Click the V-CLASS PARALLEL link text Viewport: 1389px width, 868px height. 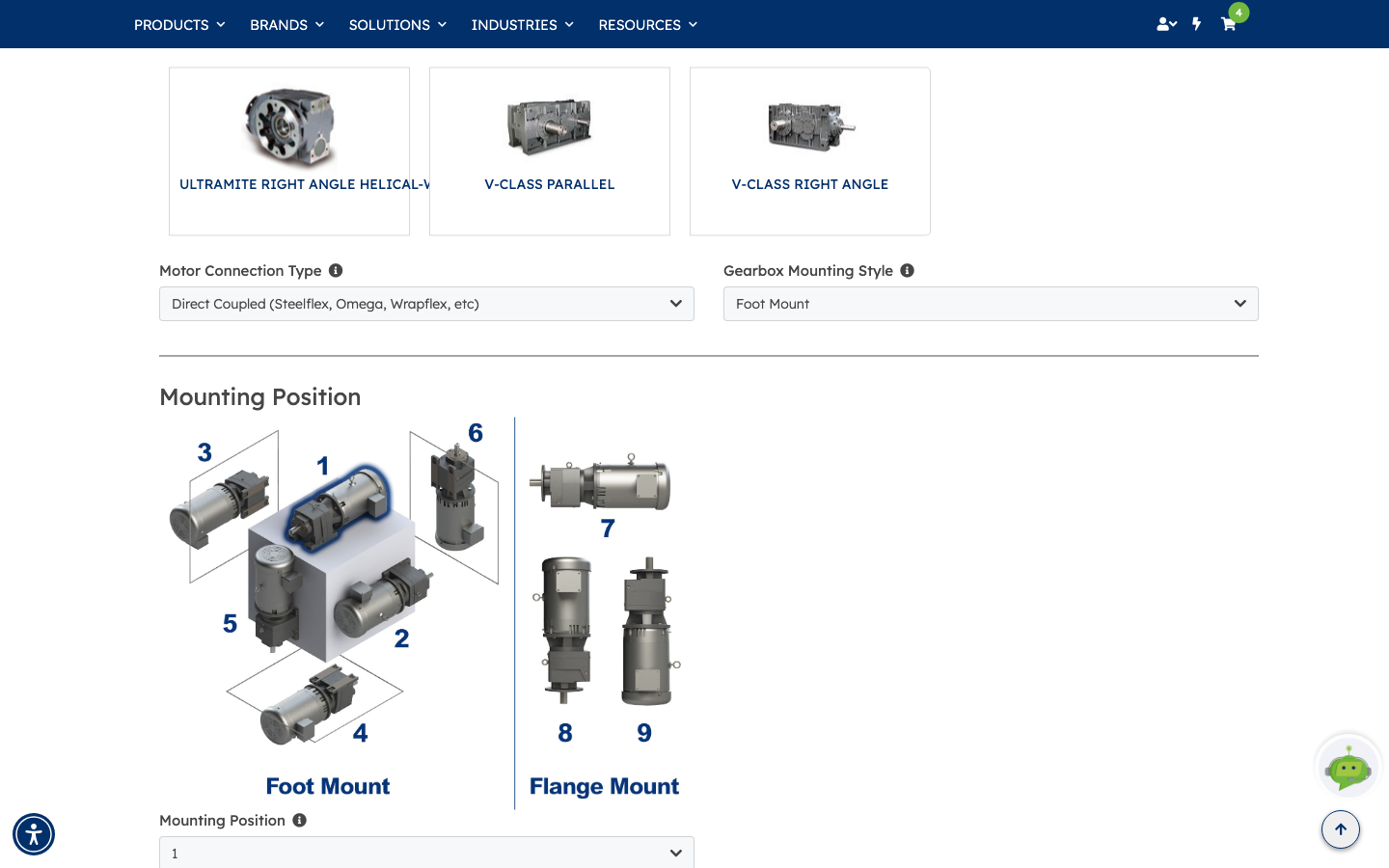point(550,184)
